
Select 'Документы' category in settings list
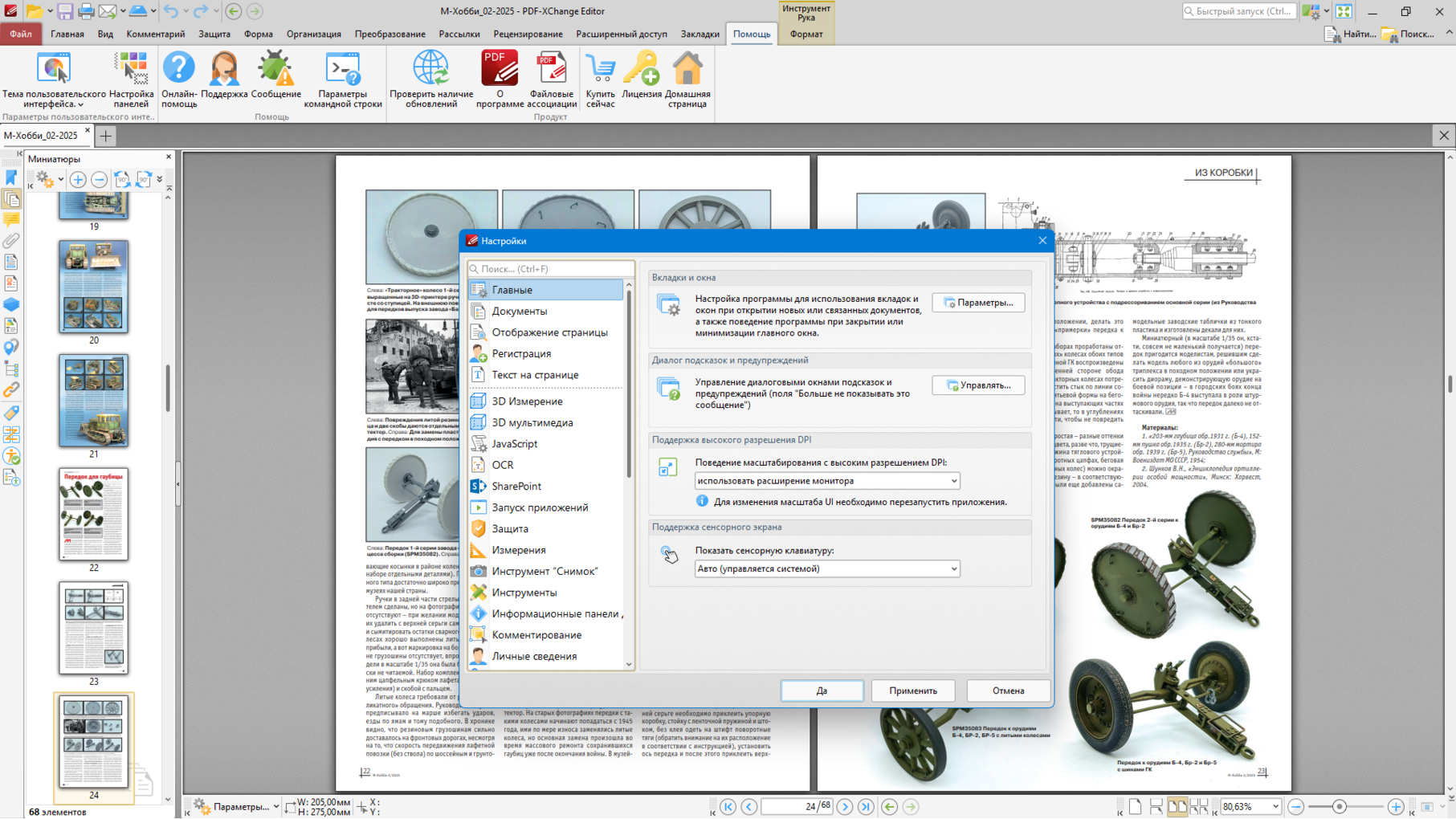[519, 311]
